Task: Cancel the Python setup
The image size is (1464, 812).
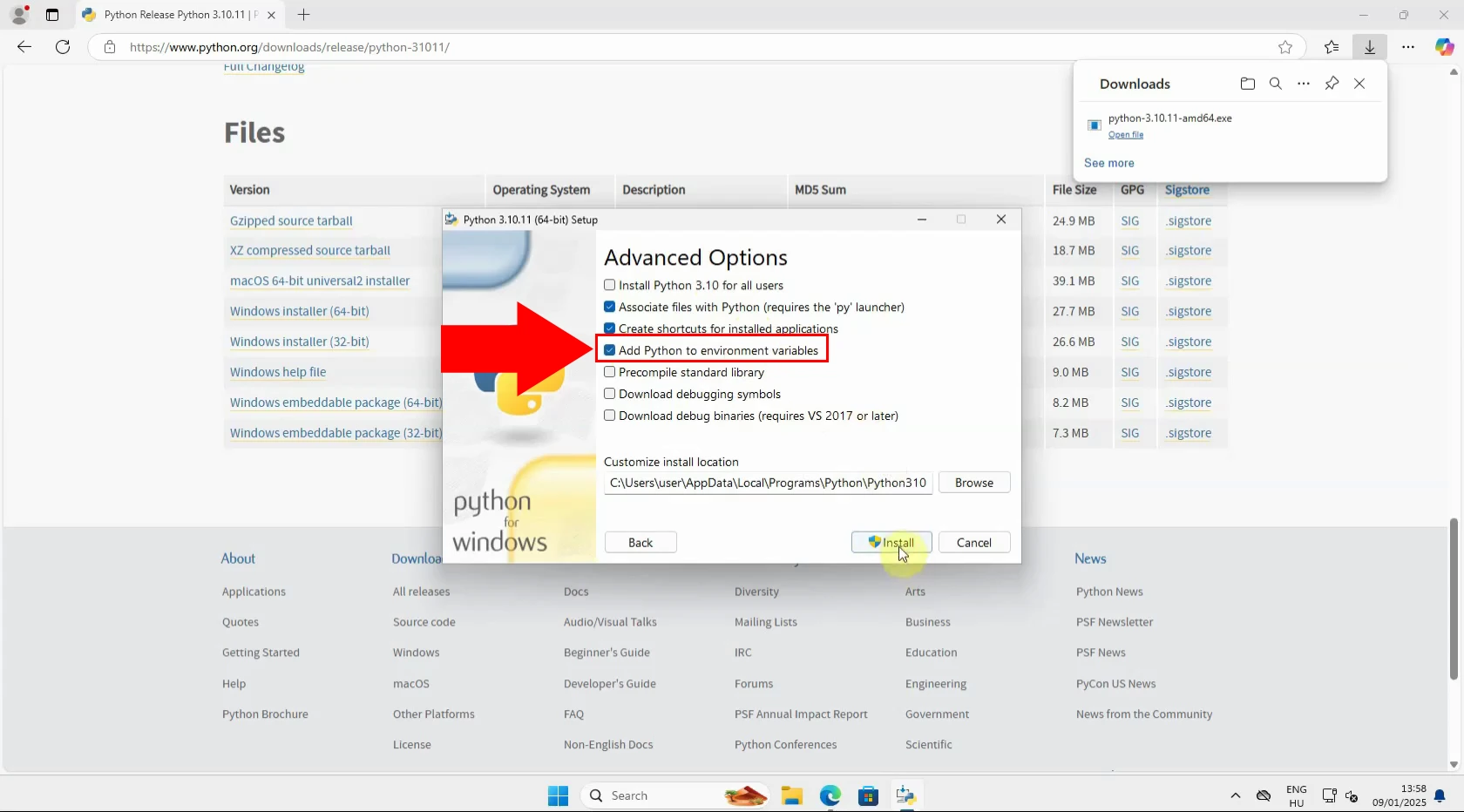Action: [x=974, y=542]
